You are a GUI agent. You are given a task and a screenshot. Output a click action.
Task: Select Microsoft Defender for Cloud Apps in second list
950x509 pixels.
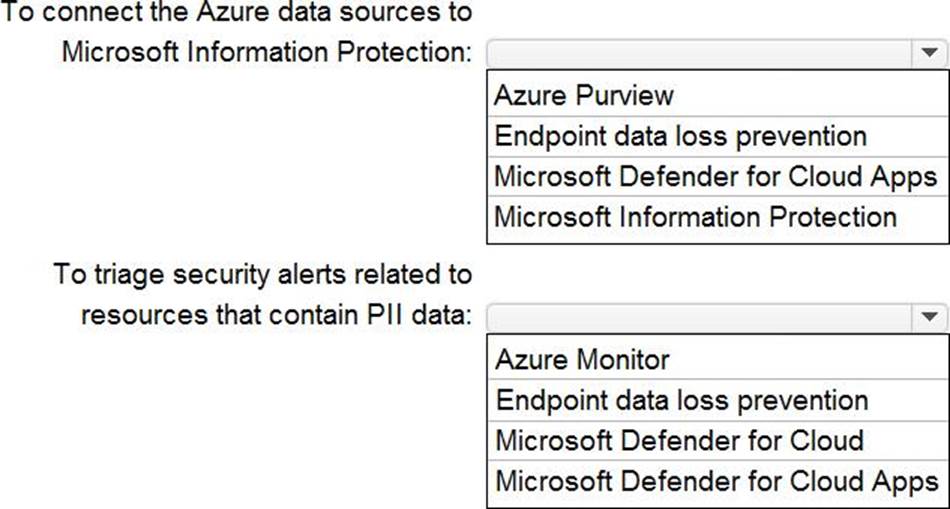click(x=716, y=481)
